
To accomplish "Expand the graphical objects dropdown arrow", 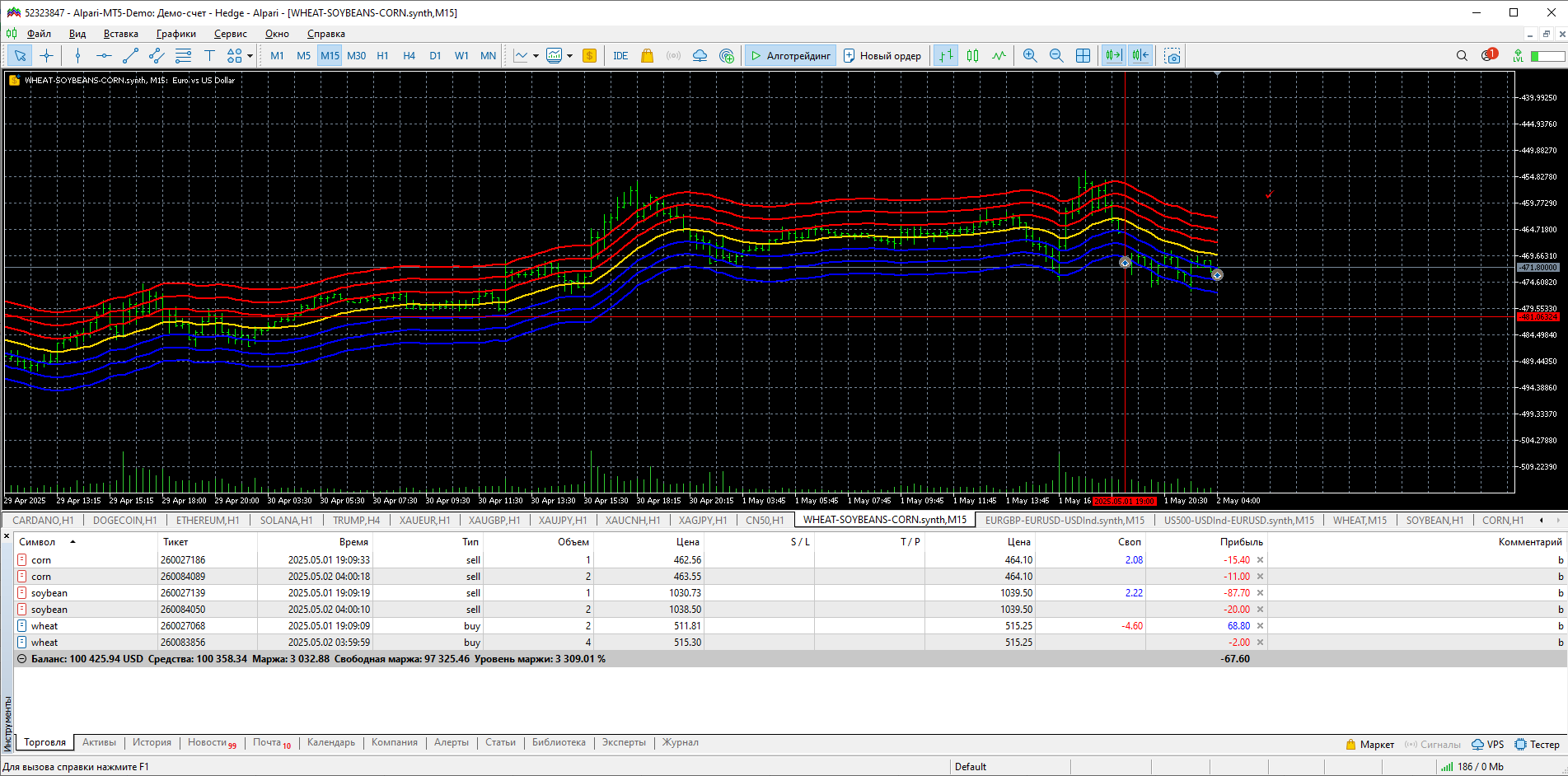I will [x=250, y=56].
